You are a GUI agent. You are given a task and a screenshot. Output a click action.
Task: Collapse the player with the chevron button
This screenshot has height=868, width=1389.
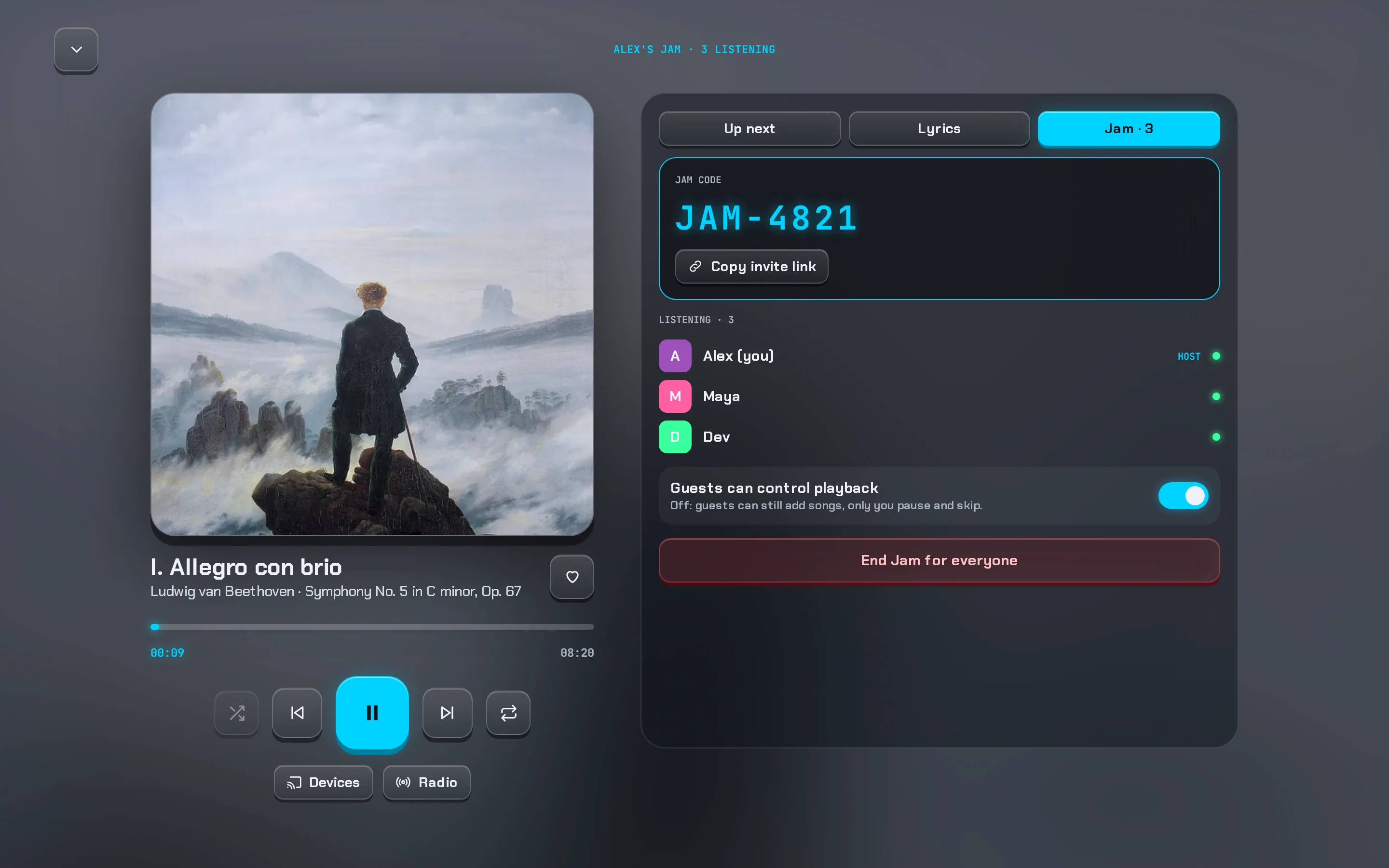click(x=76, y=49)
